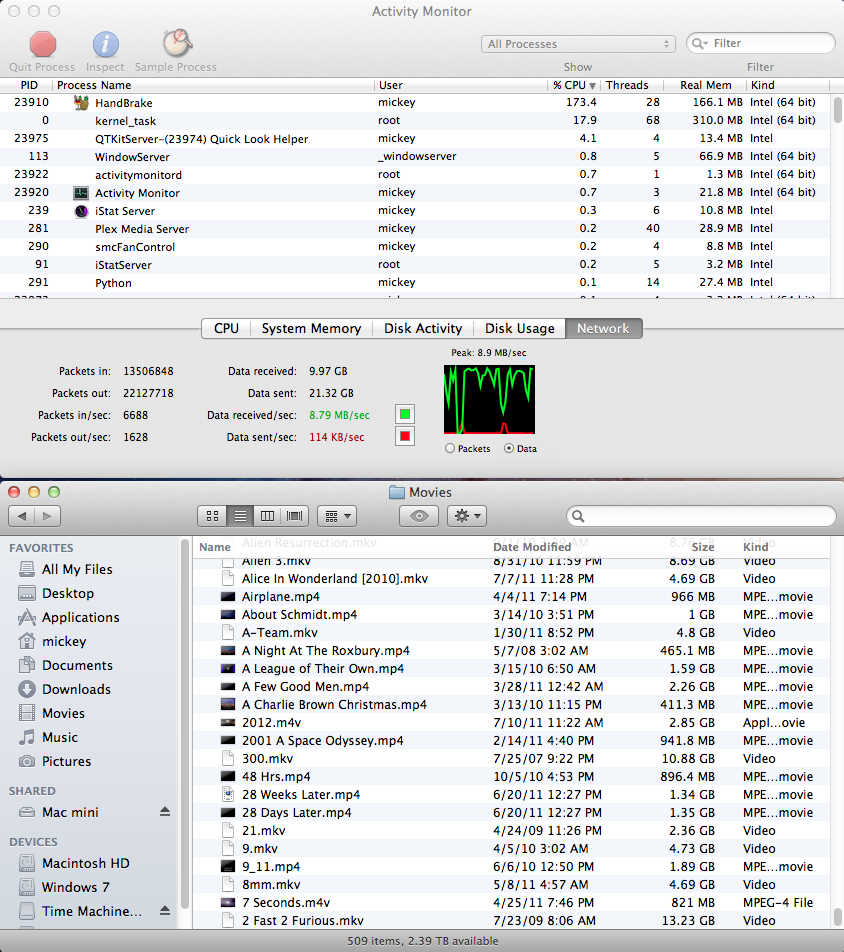Viewport: 844px width, 952px height.
Task: Select 7 Seconds.m4v in the list
Action: (x=511, y=902)
